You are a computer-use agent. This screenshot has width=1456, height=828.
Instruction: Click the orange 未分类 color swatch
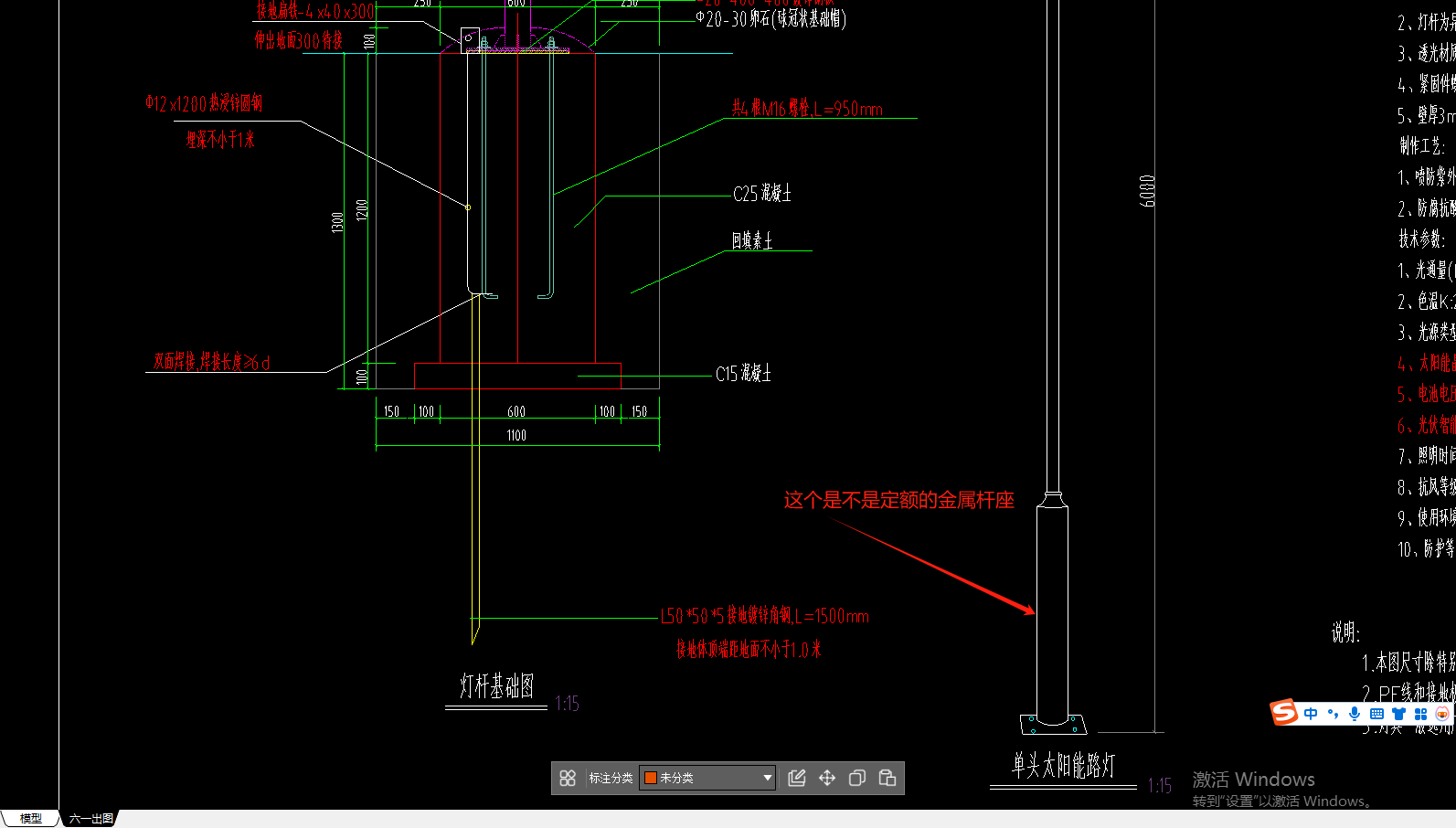651,778
